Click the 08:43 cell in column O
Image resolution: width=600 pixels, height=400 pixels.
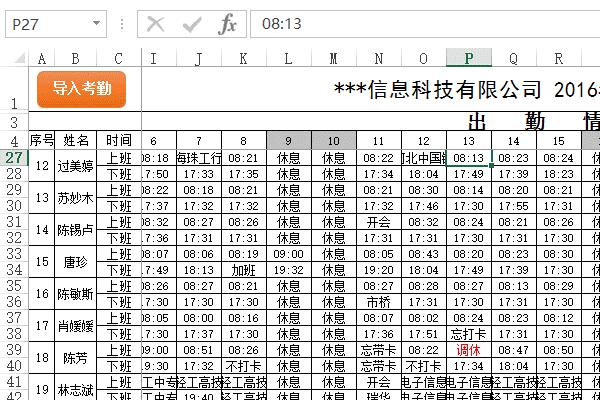[x=423, y=254]
